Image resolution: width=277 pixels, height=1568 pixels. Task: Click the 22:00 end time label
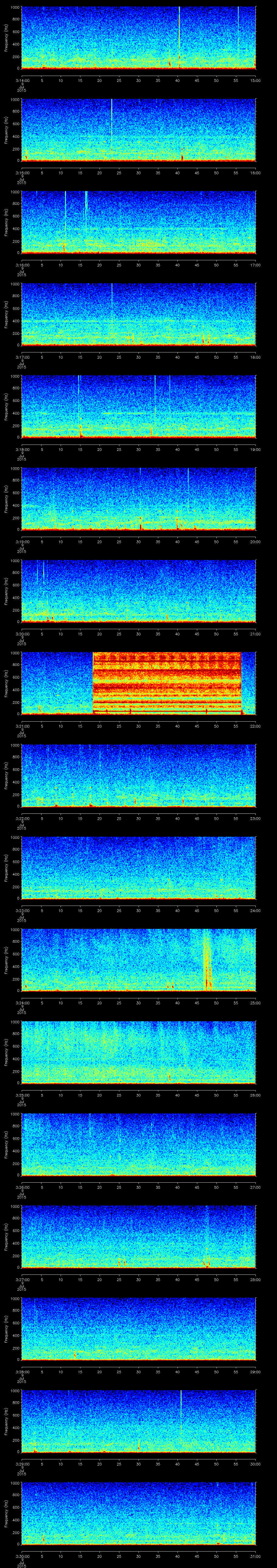(255, 726)
